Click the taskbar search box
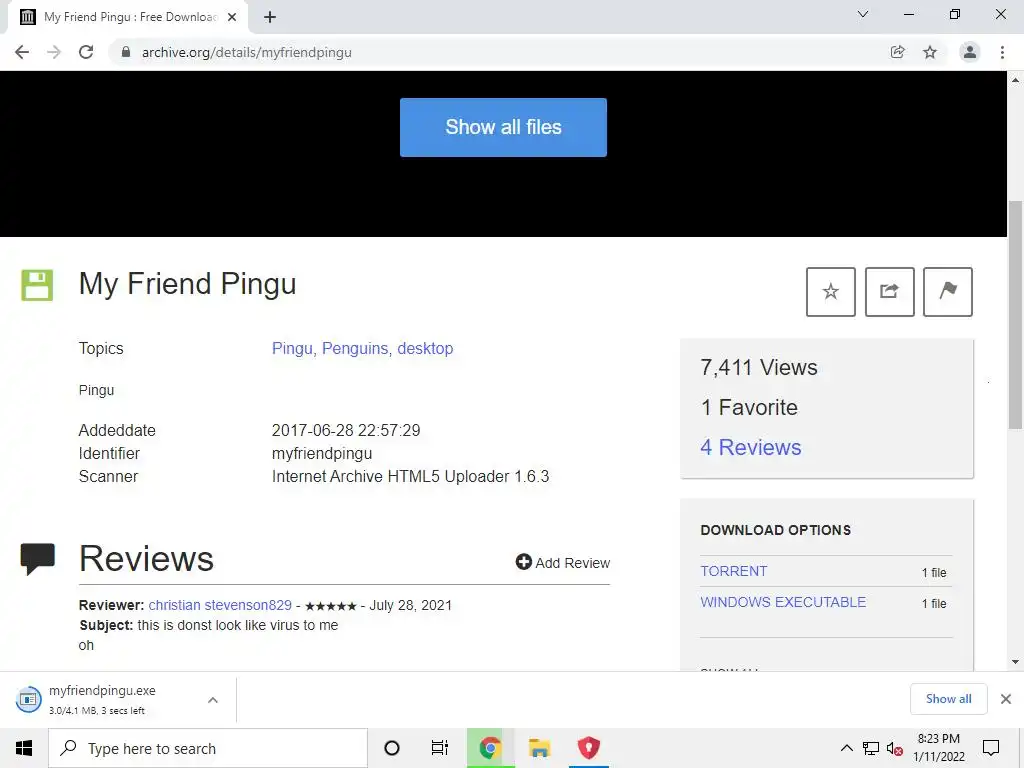The width and height of the screenshot is (1024, 768). tap(208, 748)
